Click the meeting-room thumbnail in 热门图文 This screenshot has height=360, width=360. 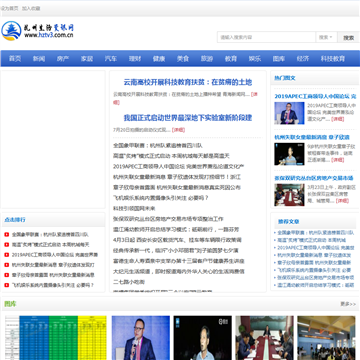(x=289, y=195)
